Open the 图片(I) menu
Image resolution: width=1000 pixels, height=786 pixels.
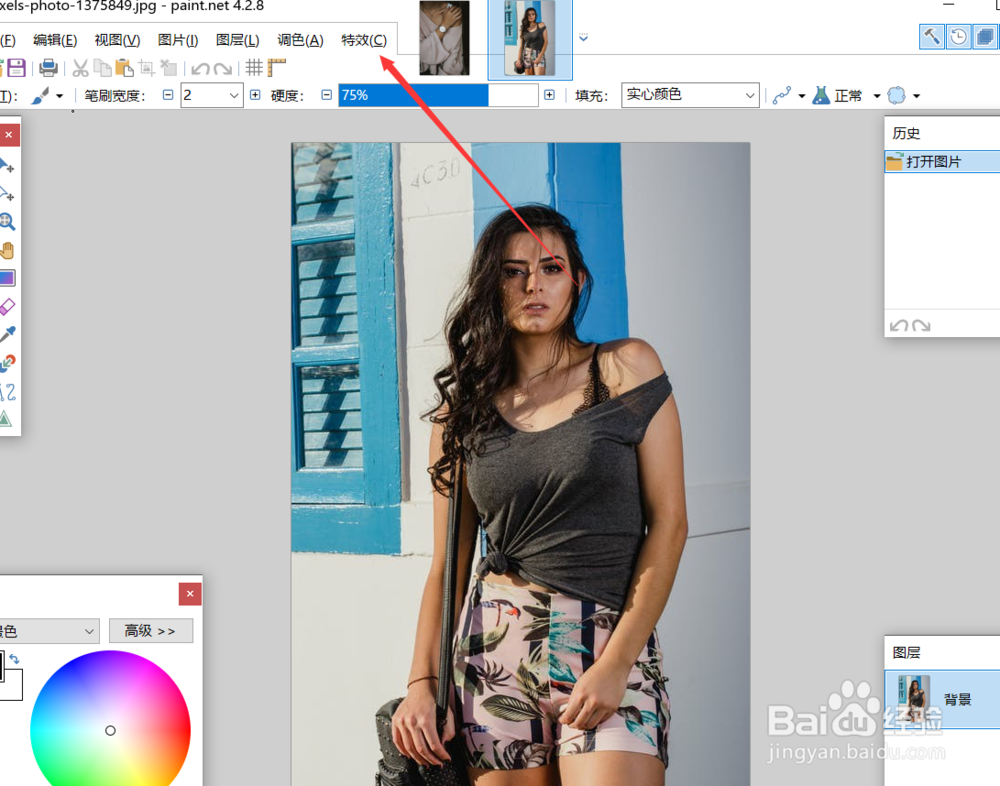(x=178, y=40)
